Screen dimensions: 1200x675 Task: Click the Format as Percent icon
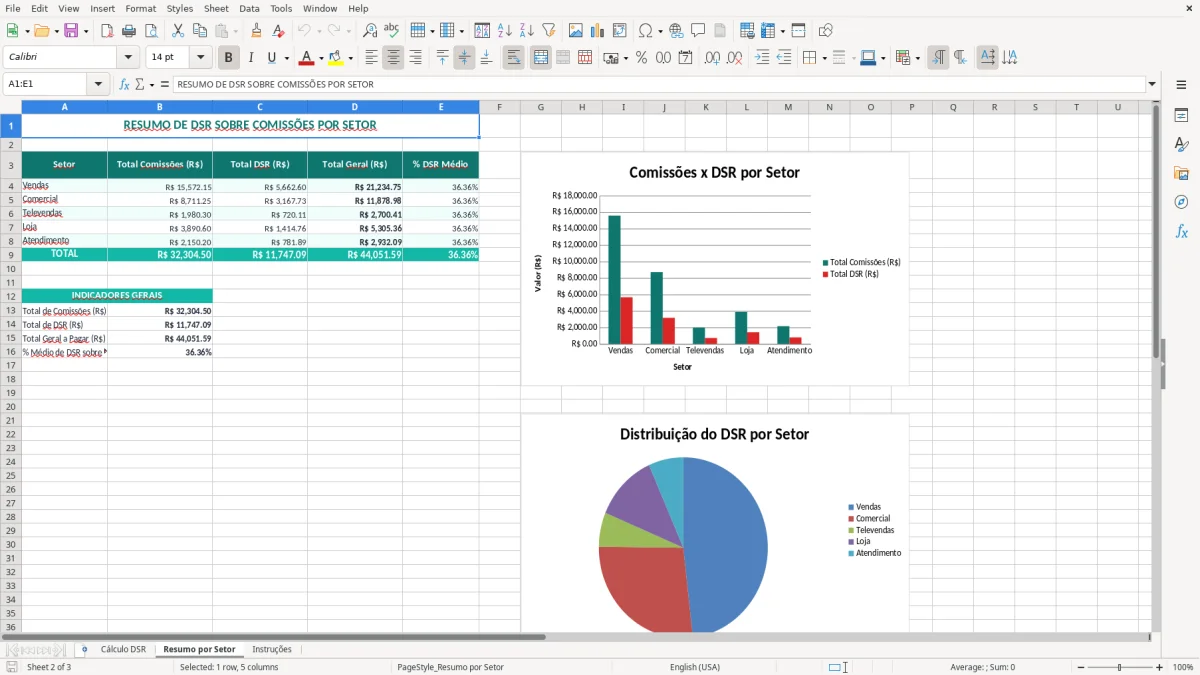coord(641,58)
